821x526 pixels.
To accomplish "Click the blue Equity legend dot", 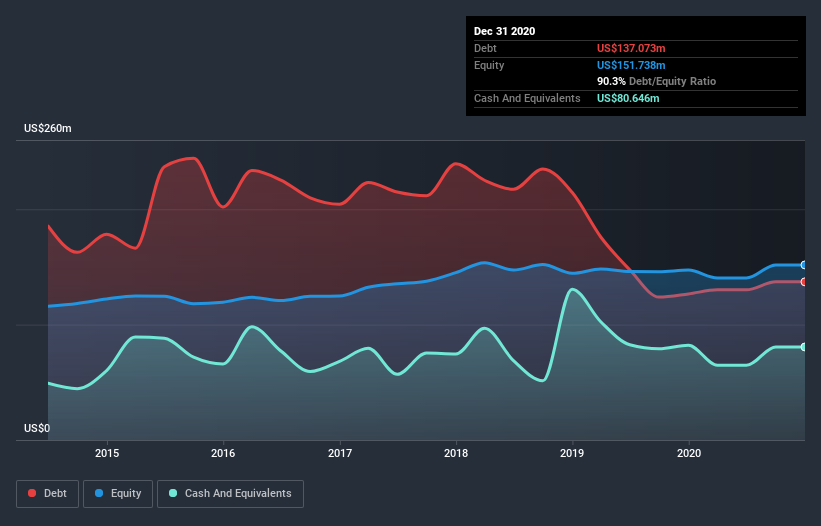I will tap(99, 493).
